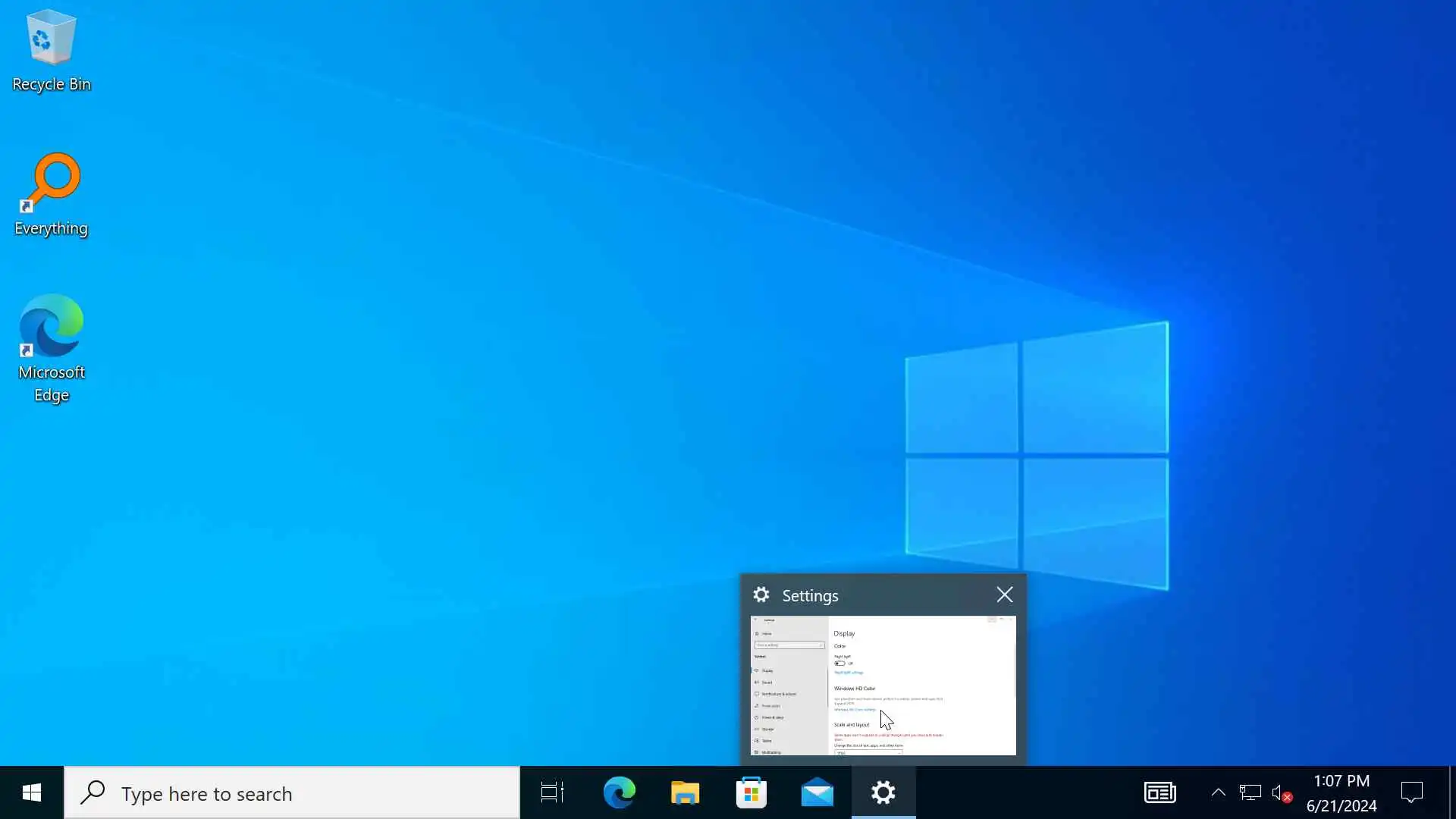
Task: Select the Everything search desktop shortcut
Action: point(51,195)
